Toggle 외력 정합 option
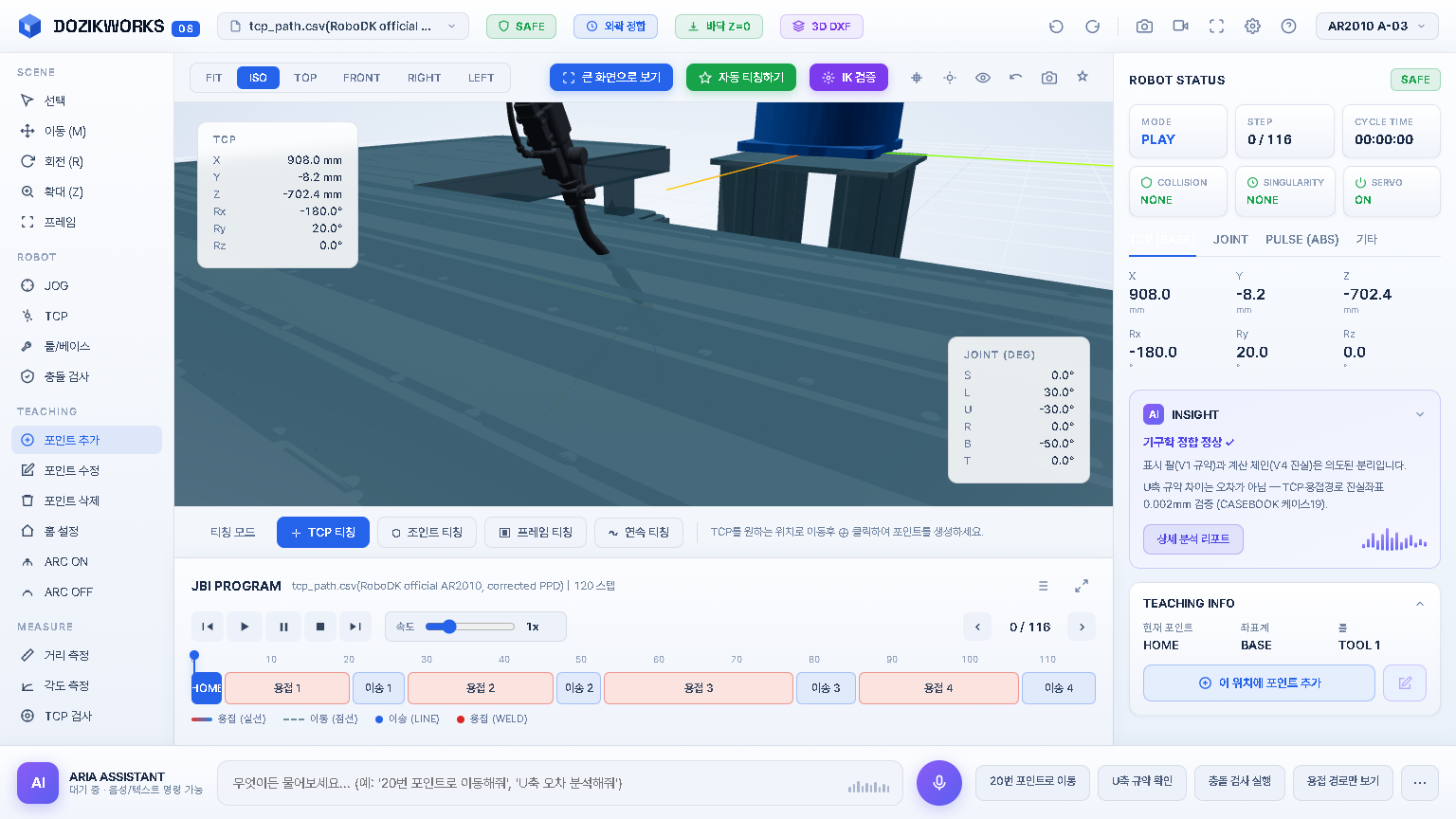Viewport: 1456px width, 819px height. [x=615, y=27]
